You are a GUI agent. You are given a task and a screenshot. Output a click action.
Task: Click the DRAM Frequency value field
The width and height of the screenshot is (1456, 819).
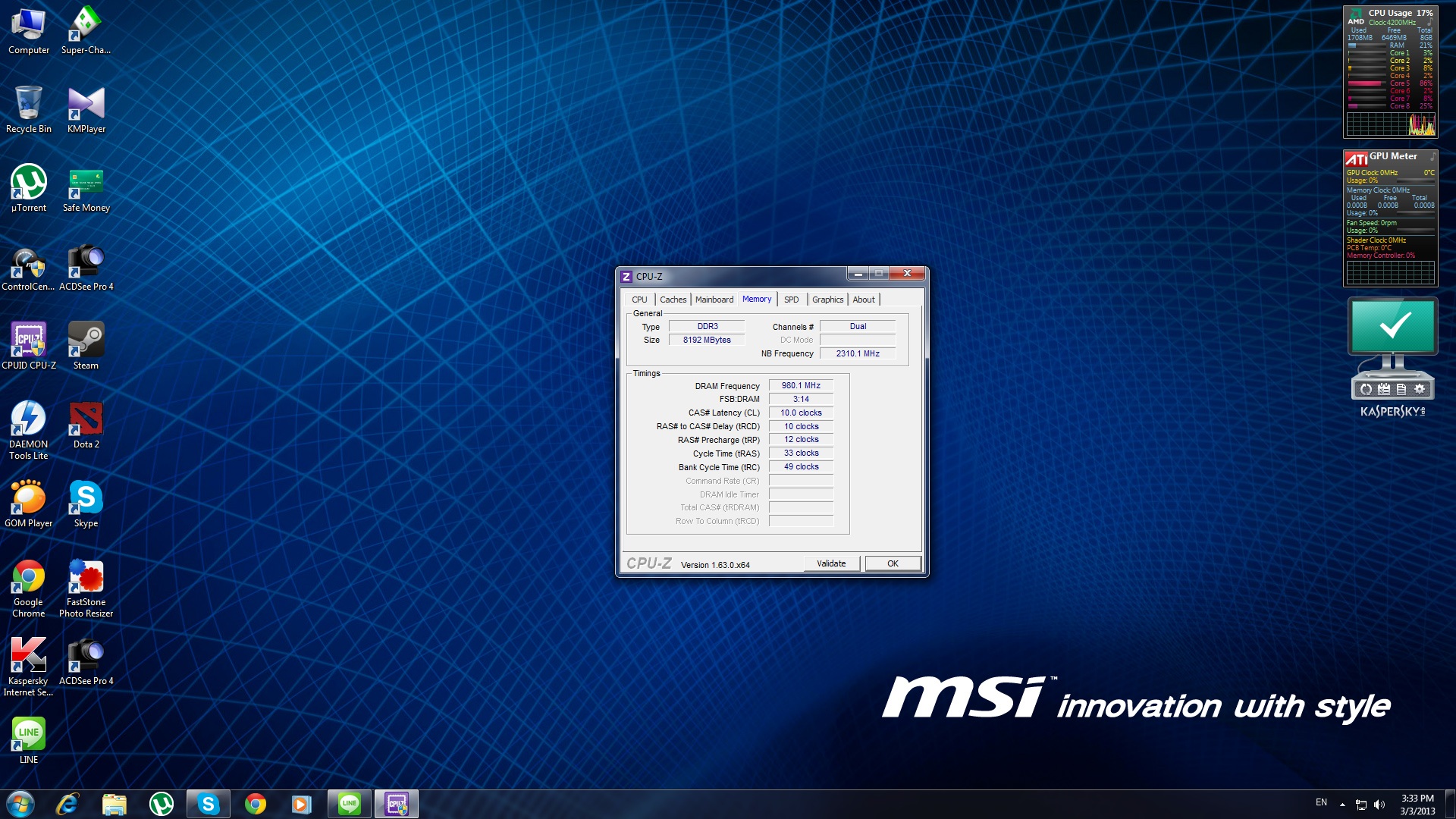(x=801, y=385)
